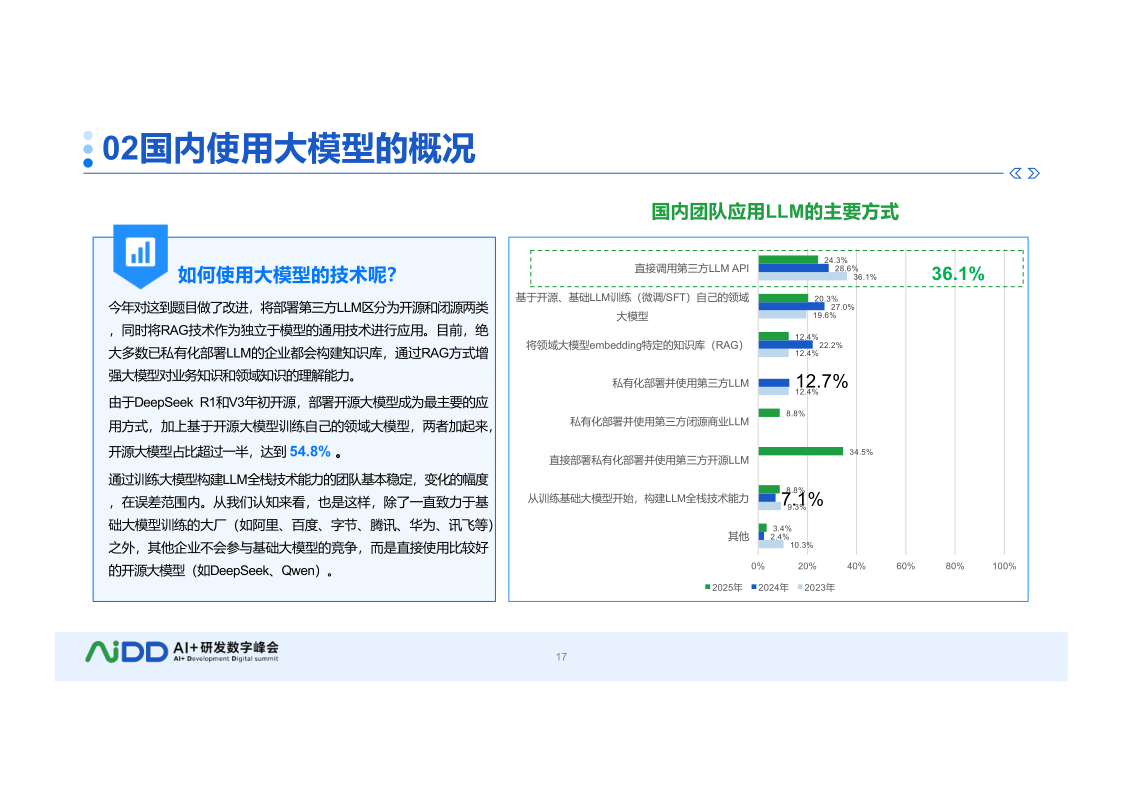Click the paragraph starting 由于DeepSeek R1和V3年初开源
Screen dimensions: 1123x794
pos(300,427)
